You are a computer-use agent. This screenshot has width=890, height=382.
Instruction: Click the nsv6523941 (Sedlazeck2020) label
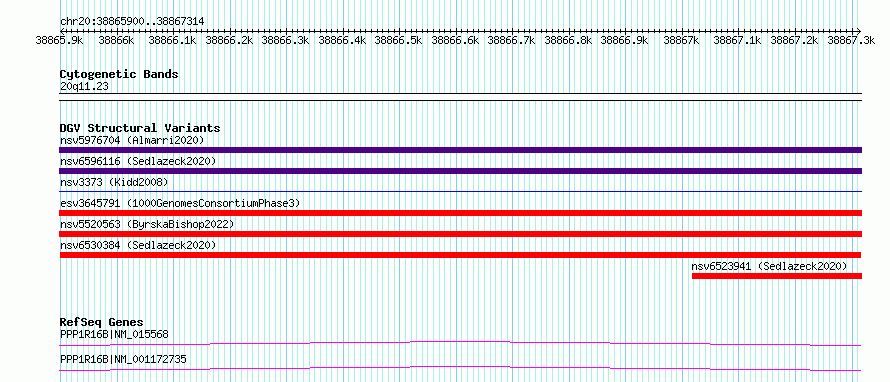[769, 266]
